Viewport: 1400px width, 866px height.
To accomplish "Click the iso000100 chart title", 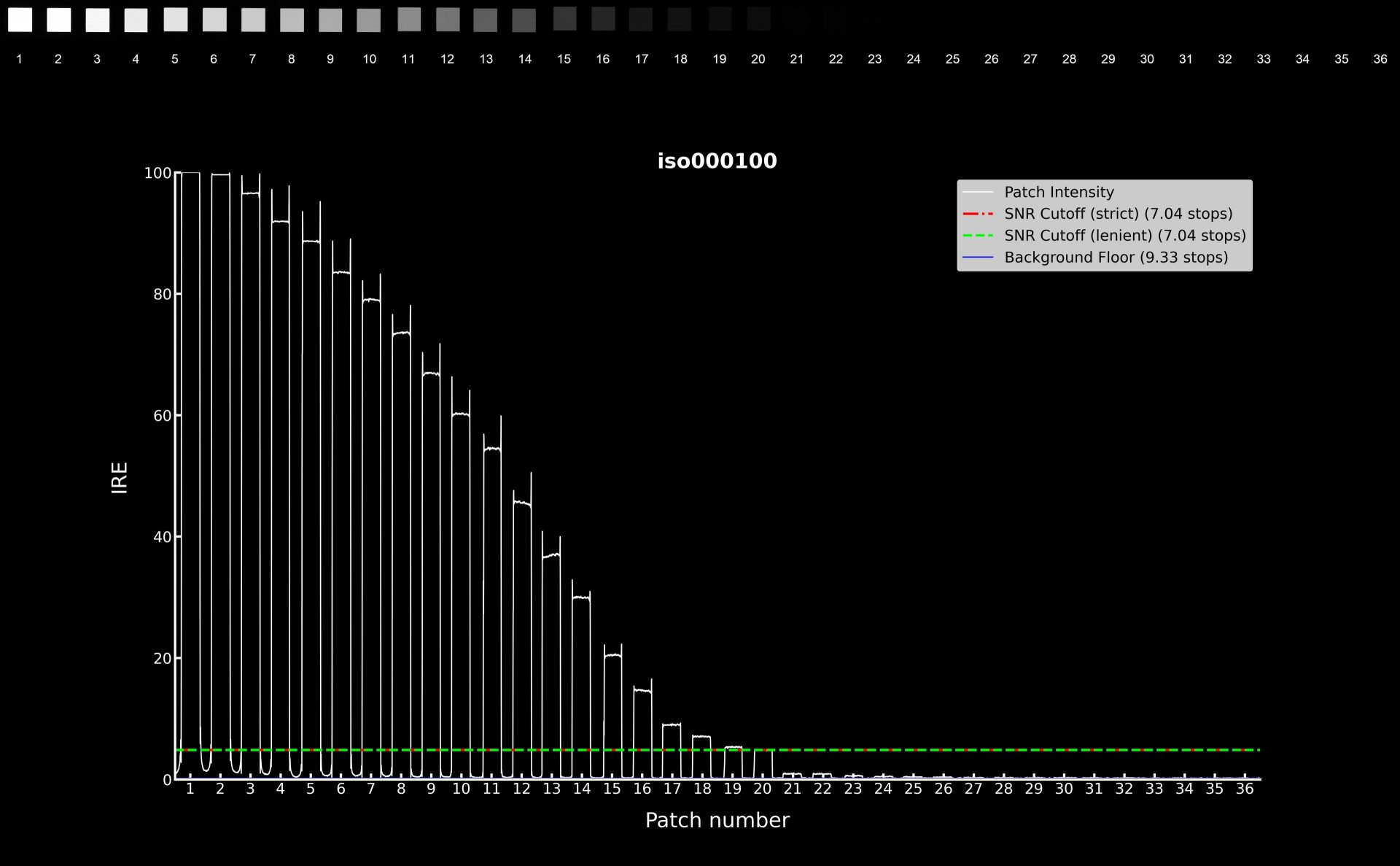I will (717, 161).
